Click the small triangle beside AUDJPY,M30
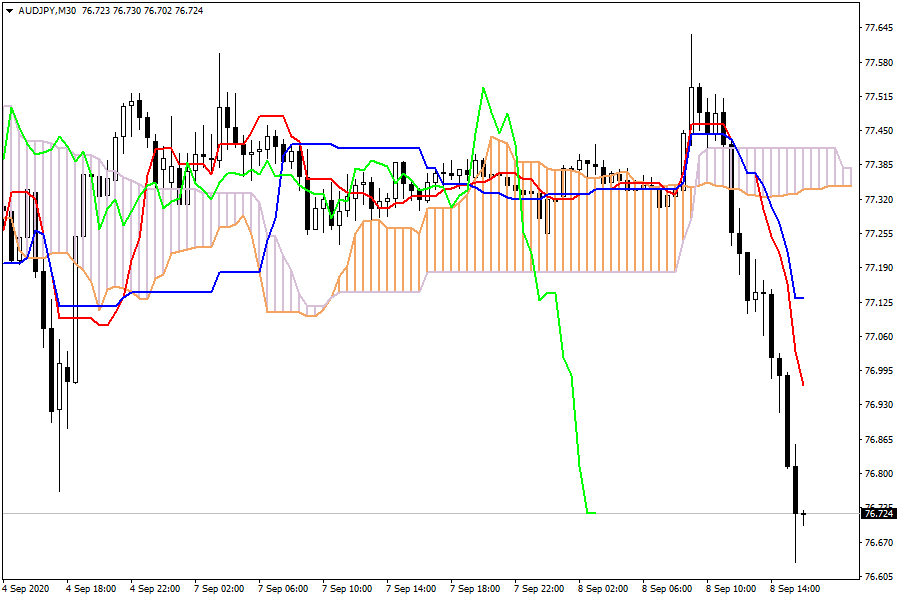Image resolution: width=900 pixels, height=600 pixels. (9, 10)
